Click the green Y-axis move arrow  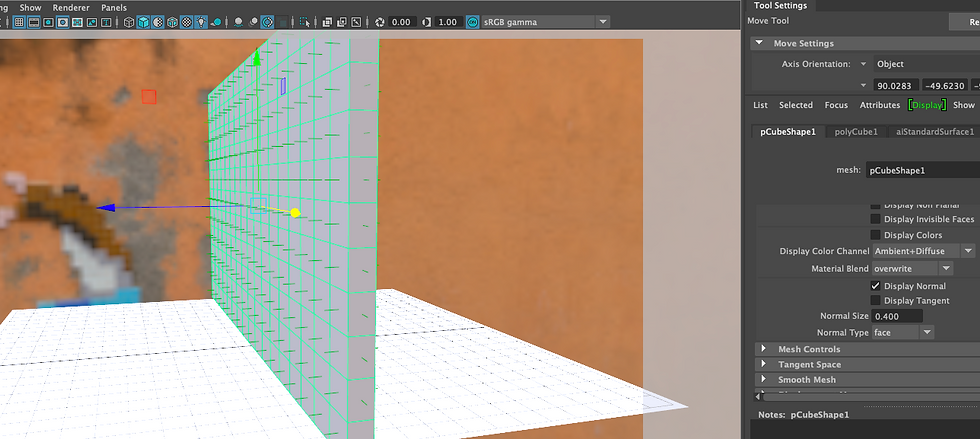(256, 58)
